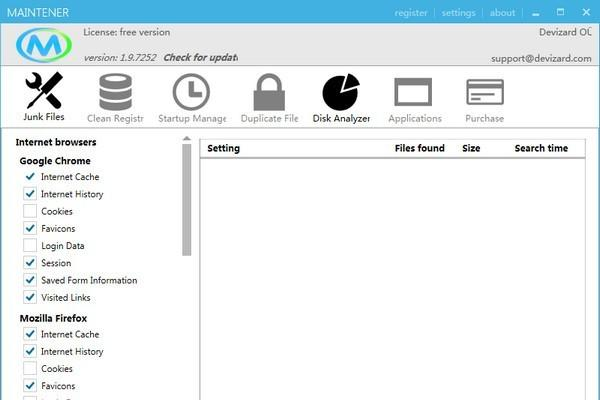Viewport: 600px width, 400px height.
Task: Click the Internet browsers heading
Action: click(56, 142)
